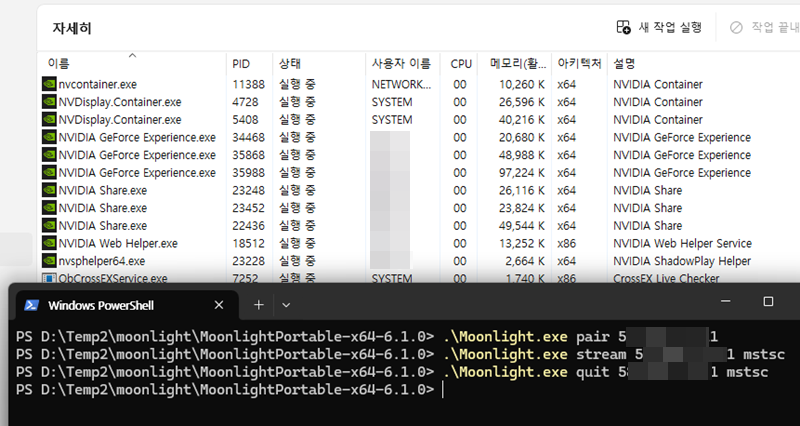Click the 새 작업 실행 icon
The width and height of the screenshot is (800, 426).
pyautogui.click(x=623, y=27)
